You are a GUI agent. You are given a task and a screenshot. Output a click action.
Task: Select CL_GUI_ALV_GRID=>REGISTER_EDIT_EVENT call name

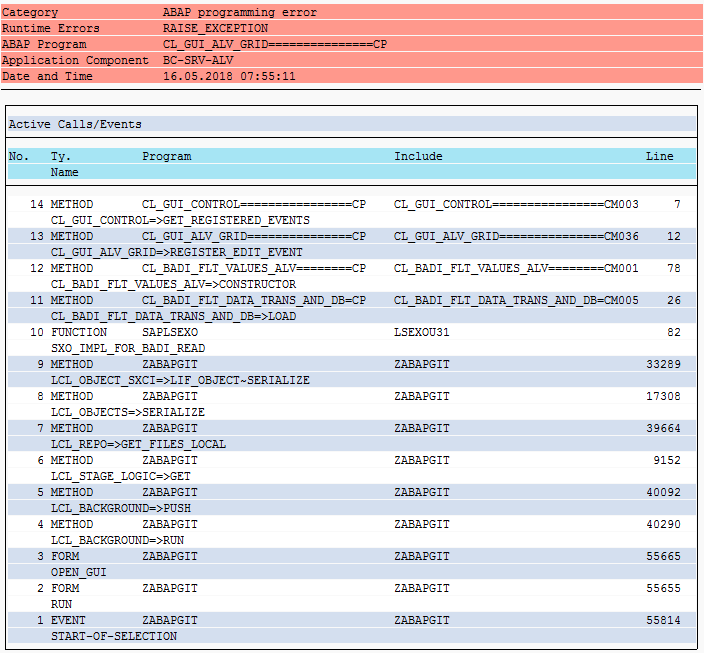[x=176, y=252]
